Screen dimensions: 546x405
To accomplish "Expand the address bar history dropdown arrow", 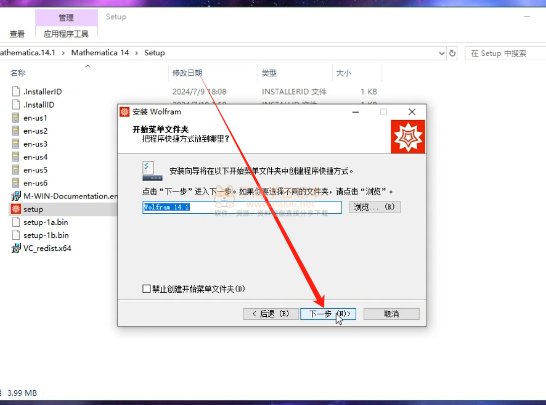I will (442, 53).
